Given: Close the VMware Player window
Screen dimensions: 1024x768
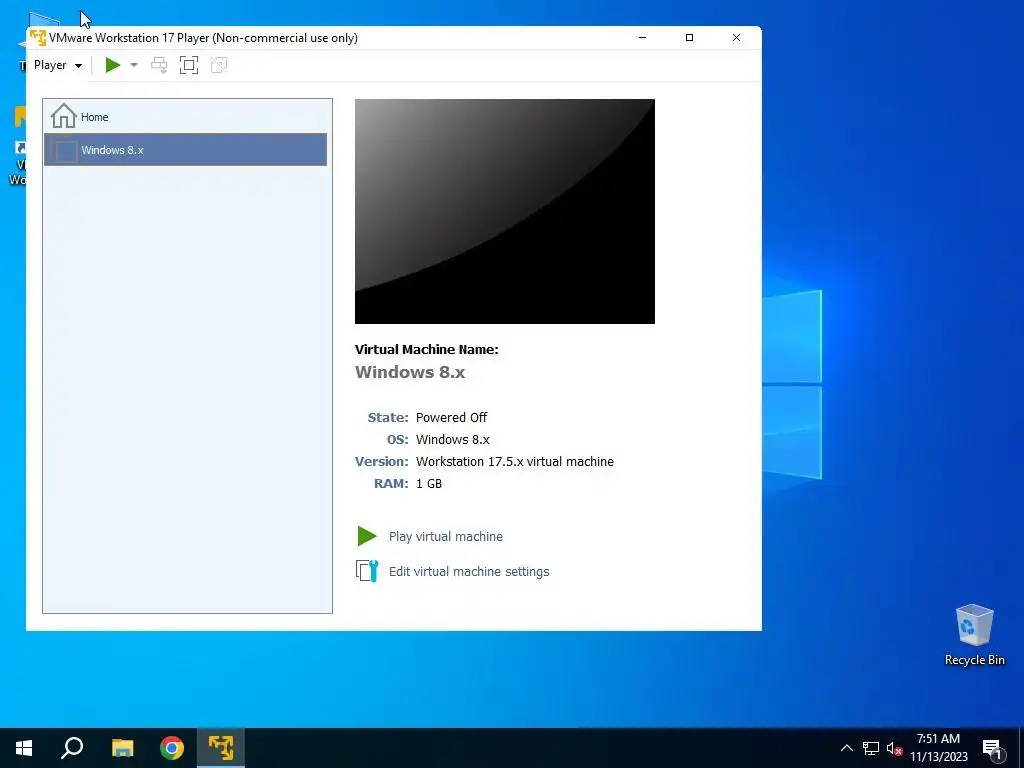Looking at the screenshot, I should point(736,37).
